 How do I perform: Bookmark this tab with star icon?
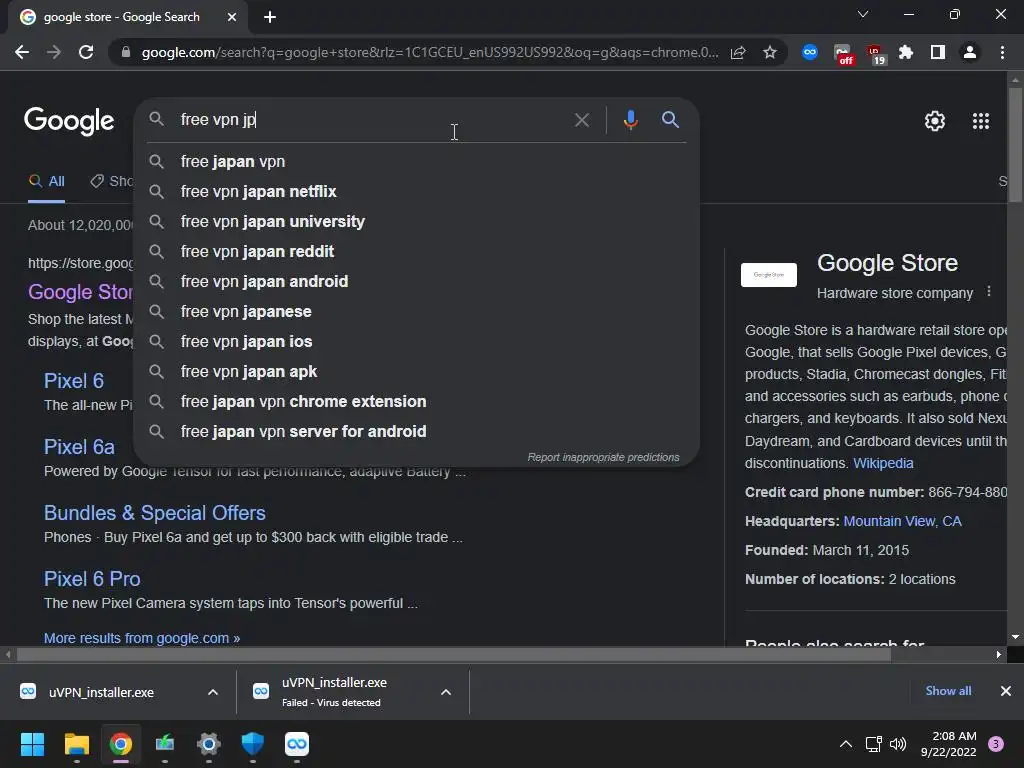click(770, 52)
